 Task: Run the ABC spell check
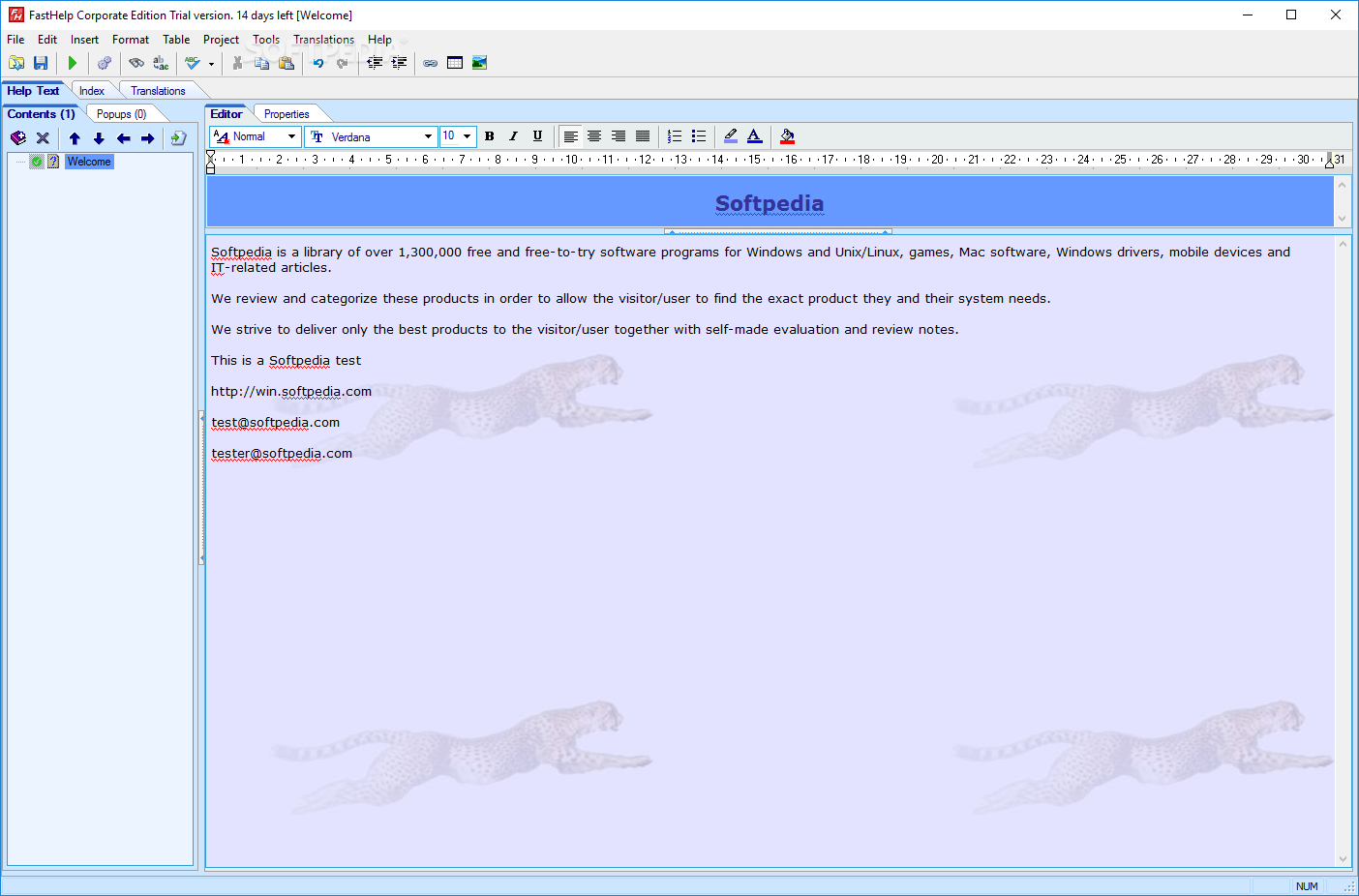[193, 63]
